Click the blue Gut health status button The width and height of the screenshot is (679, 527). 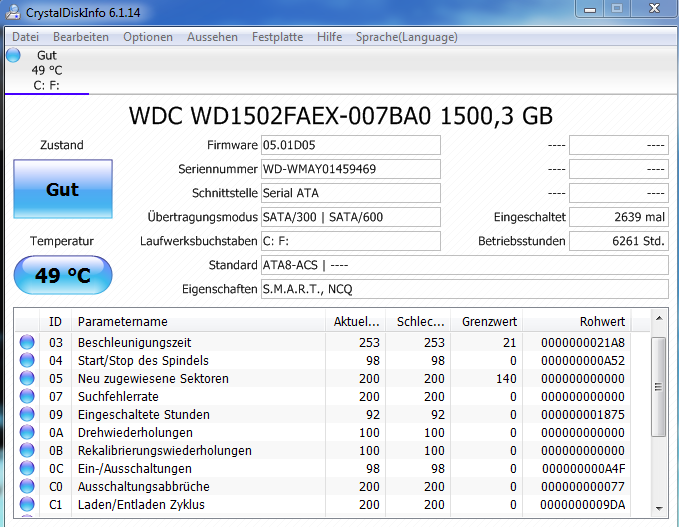tap(63, 189)
